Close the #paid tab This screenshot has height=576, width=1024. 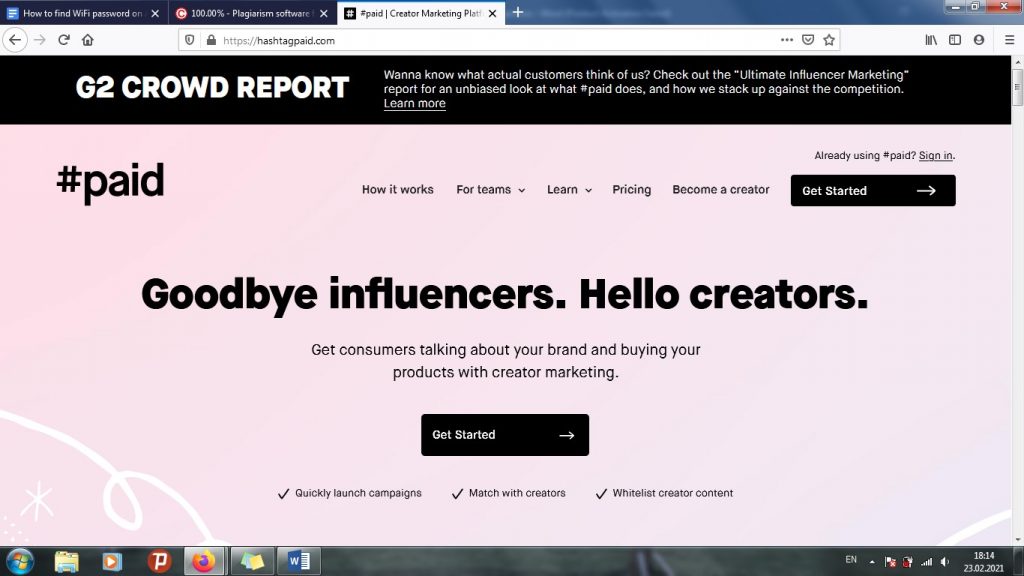(x=492, y=13)
